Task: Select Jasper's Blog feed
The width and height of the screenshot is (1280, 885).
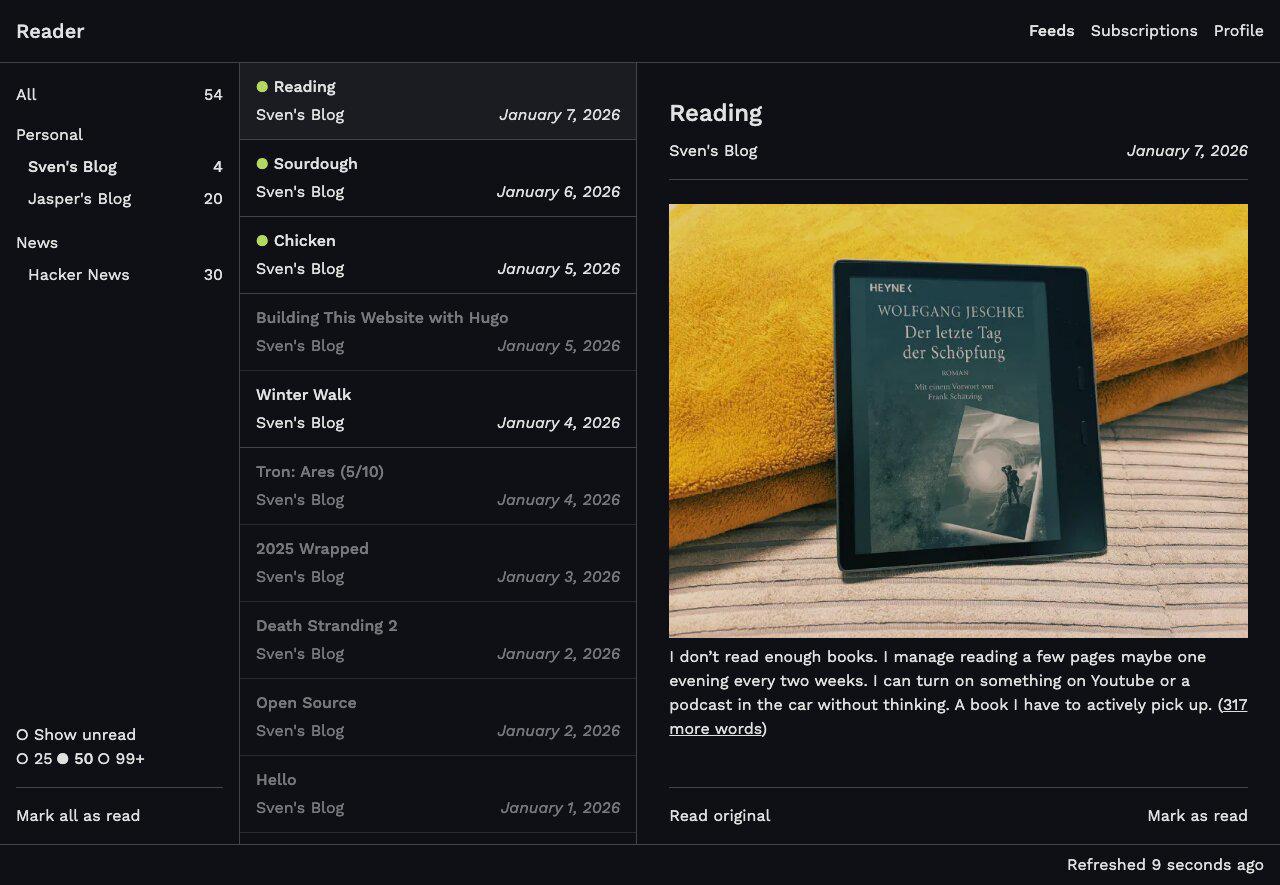Action: [79, 198]
